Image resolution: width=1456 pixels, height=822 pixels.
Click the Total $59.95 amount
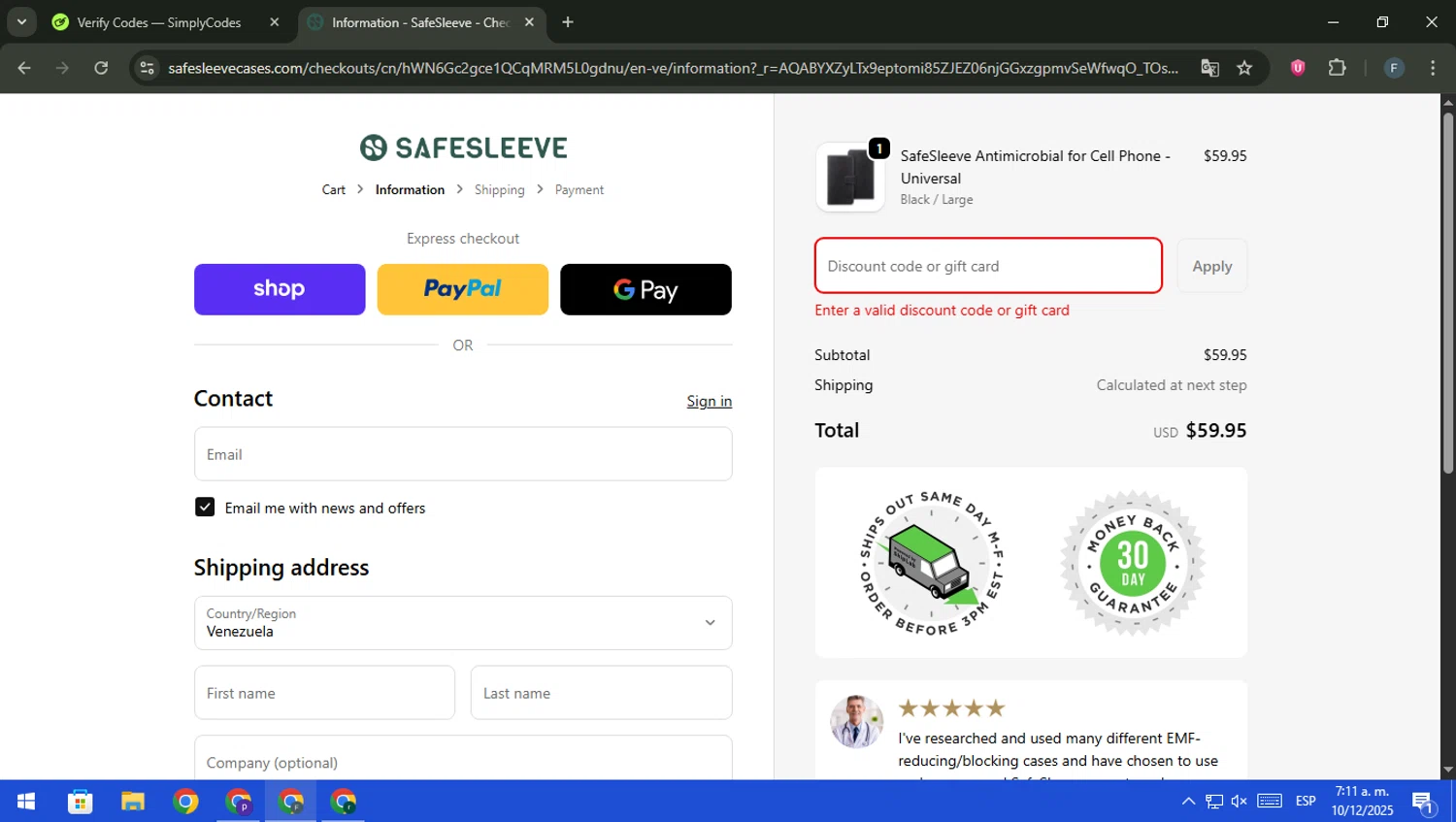pos(1216,431)
